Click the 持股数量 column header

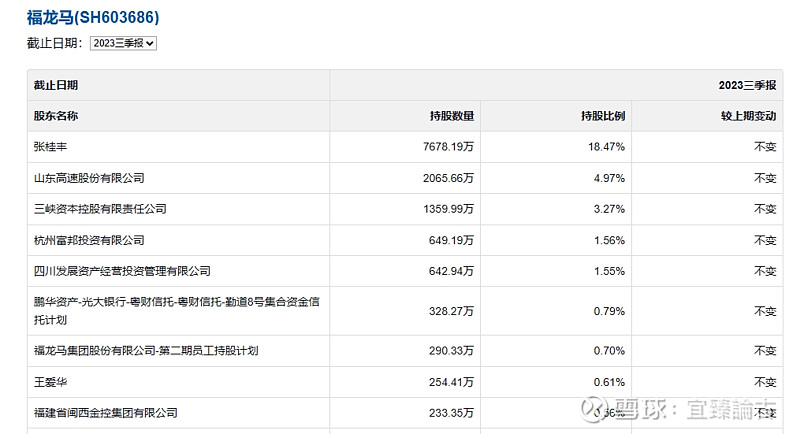point(451,115)
